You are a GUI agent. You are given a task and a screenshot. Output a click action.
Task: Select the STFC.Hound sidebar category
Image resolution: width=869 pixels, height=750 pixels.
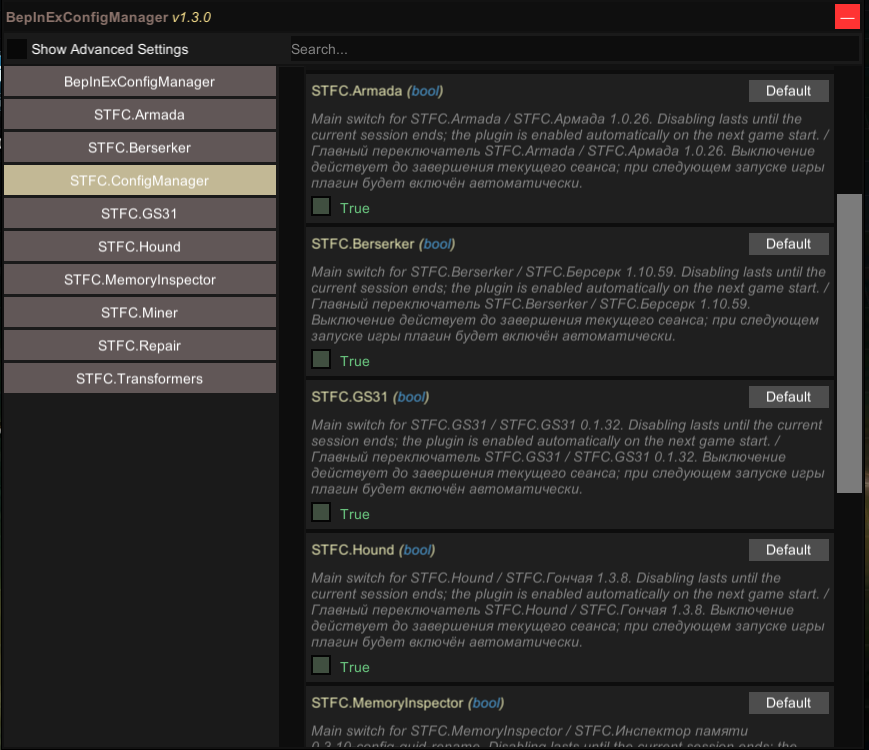coord(140,247)
